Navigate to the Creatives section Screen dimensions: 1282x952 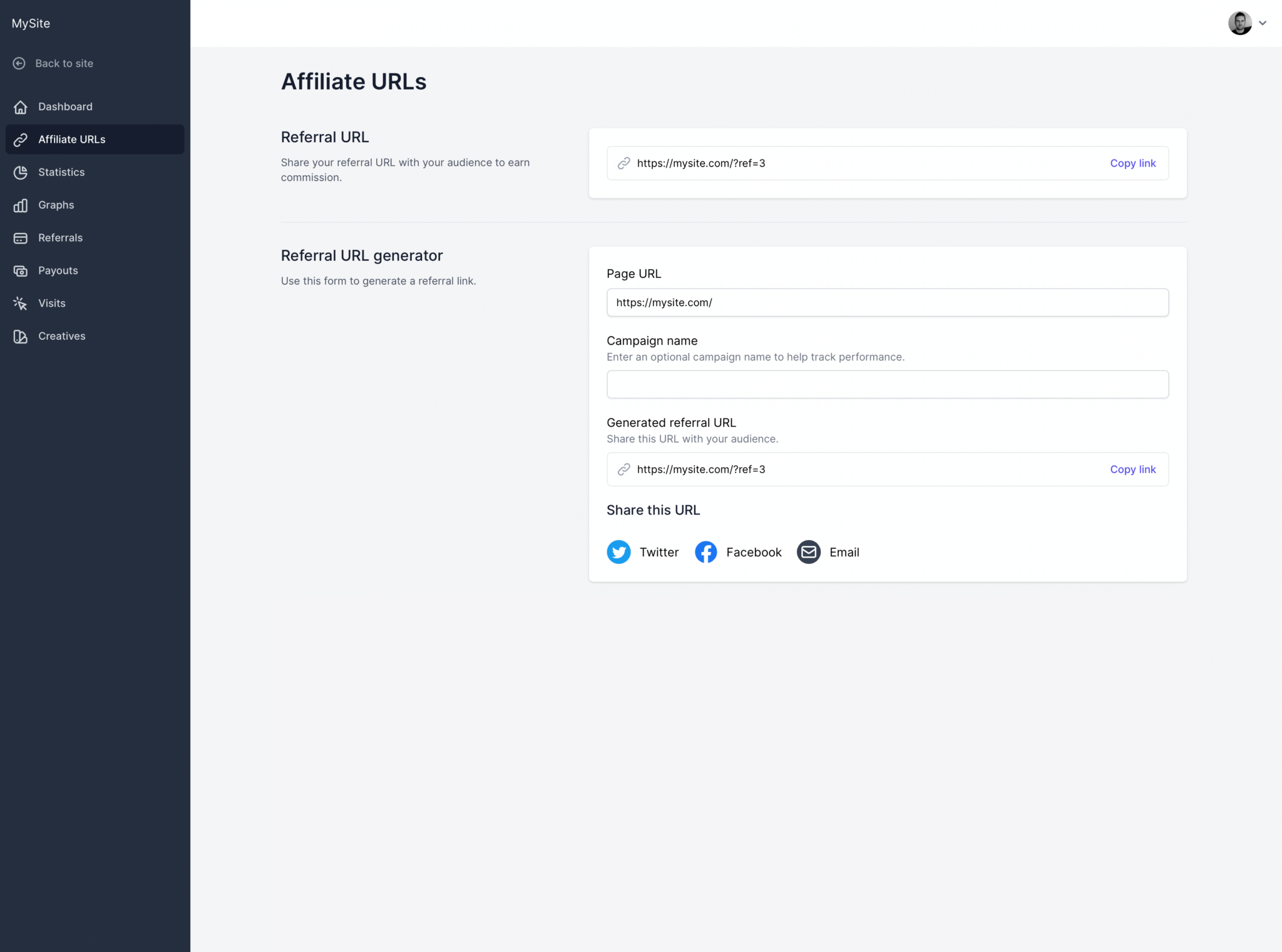click(x=61, y=336)
